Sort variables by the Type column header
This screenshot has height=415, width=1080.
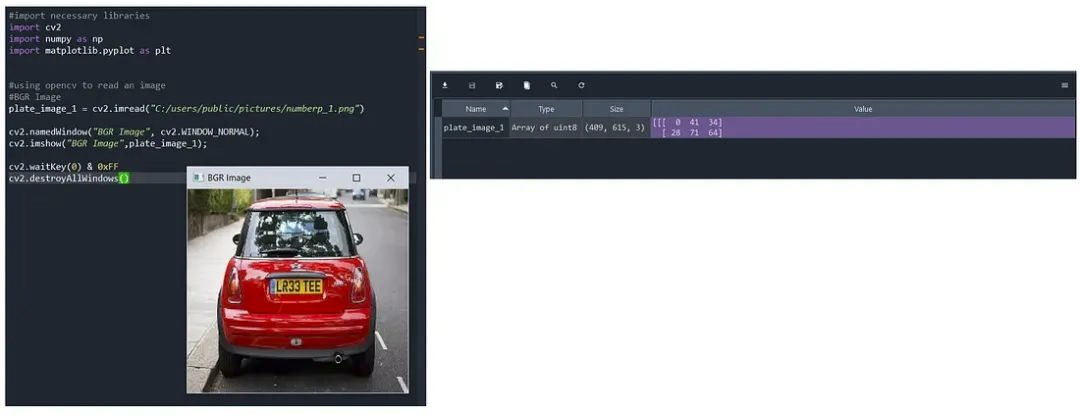pyautogui.click(x=546, y=109)
